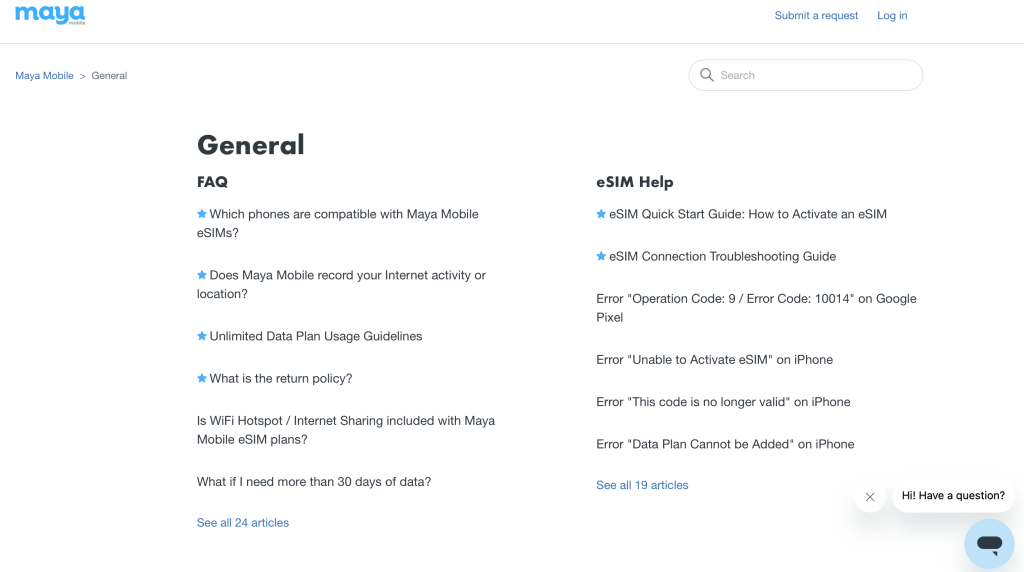Click star beside Internet activity article
The height and width of the screenshot is (572, 1024).
tap(202, 275)
